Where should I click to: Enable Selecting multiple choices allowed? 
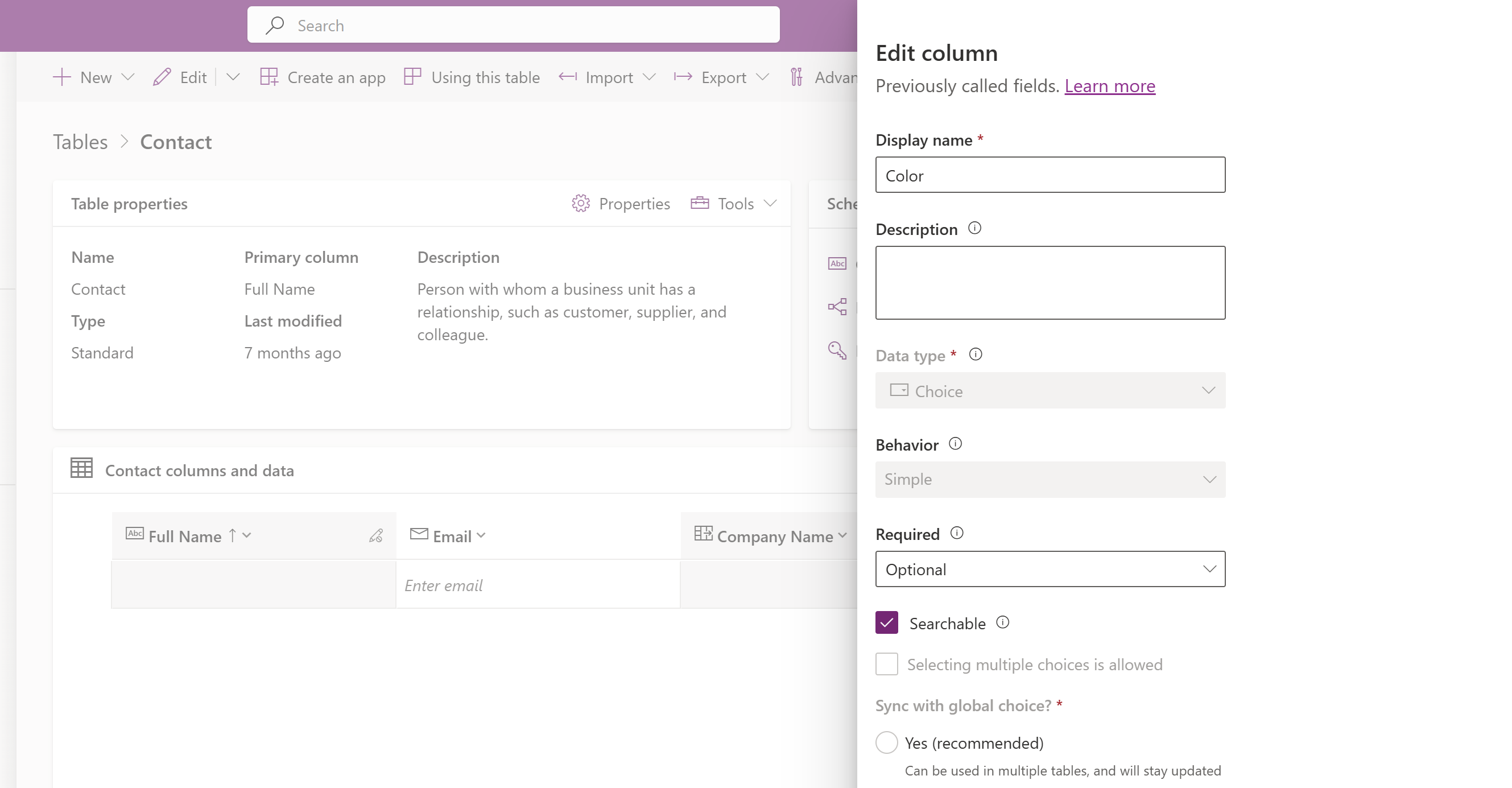(886, 664)
